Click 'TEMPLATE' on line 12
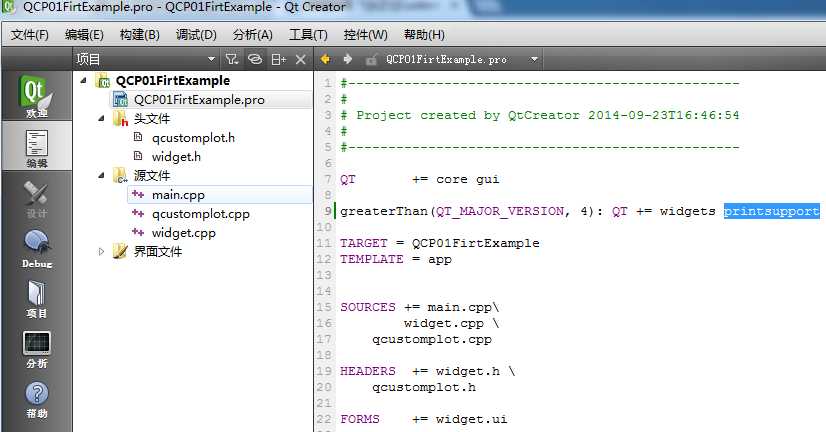This screenshot has width=826, height=432. tap(371, 259)
